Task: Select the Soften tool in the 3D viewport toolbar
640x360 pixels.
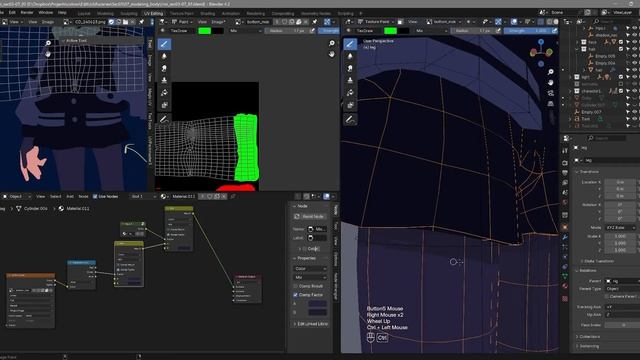Action: tap(350, 56)
